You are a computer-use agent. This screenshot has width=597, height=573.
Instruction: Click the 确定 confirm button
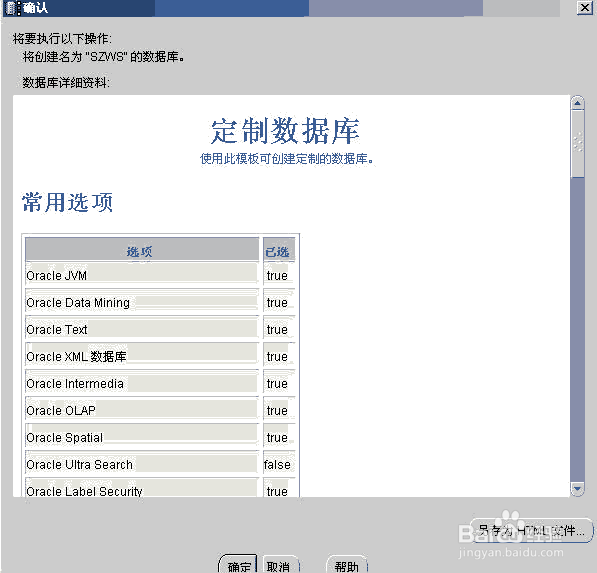(x=238, y=565)
